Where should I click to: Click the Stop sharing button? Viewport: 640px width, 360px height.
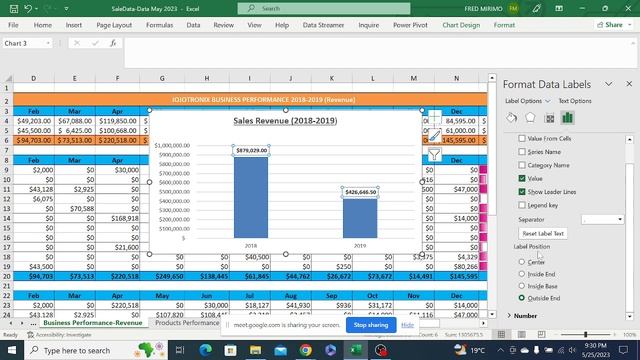pos(371,325)
